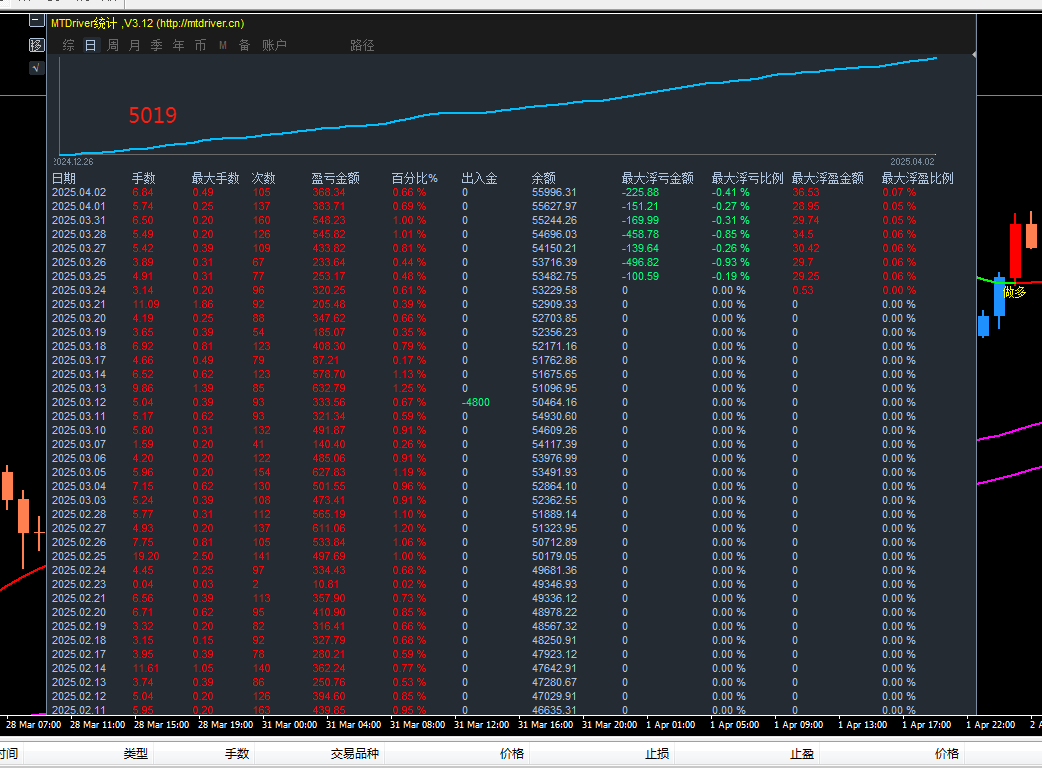Image resolution: width=1042 pixels, height=768 pixels.
Task: Select the 日 daily tab
Action: click(x=90, y=45)
